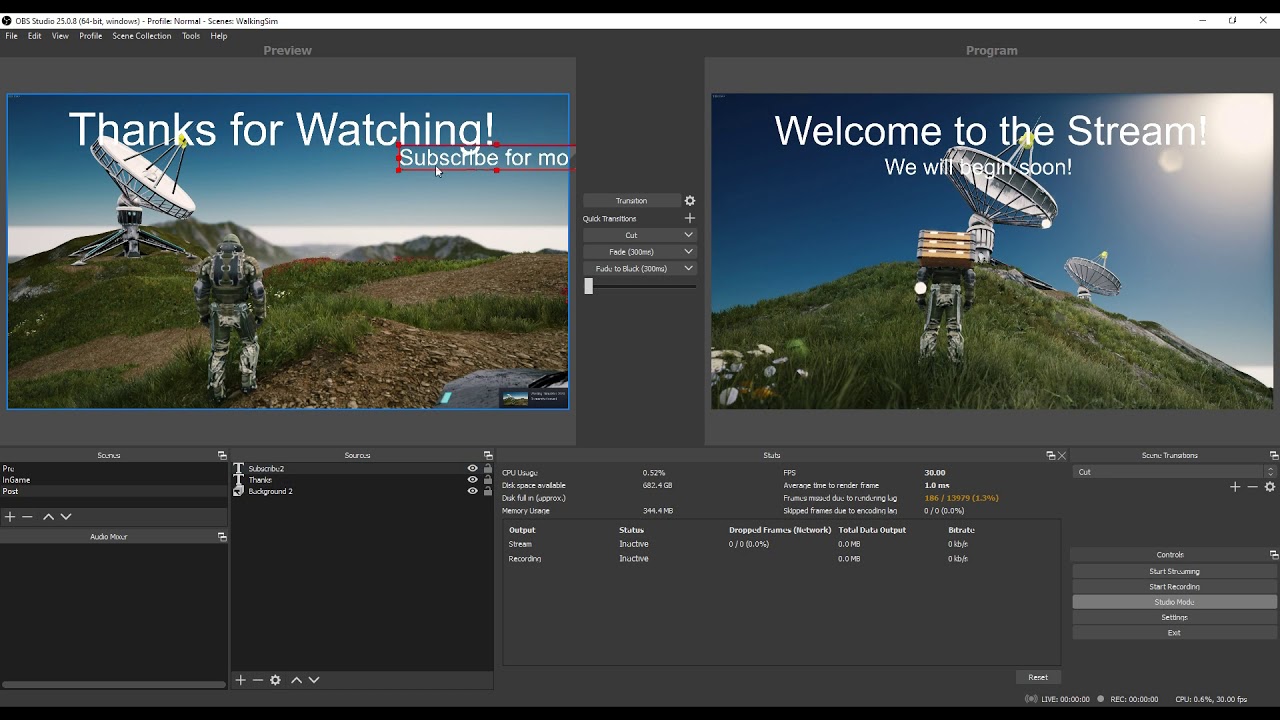Open Settings from Controls panel
This screenshot has width=1280, height=720.
pos(1174,618)
